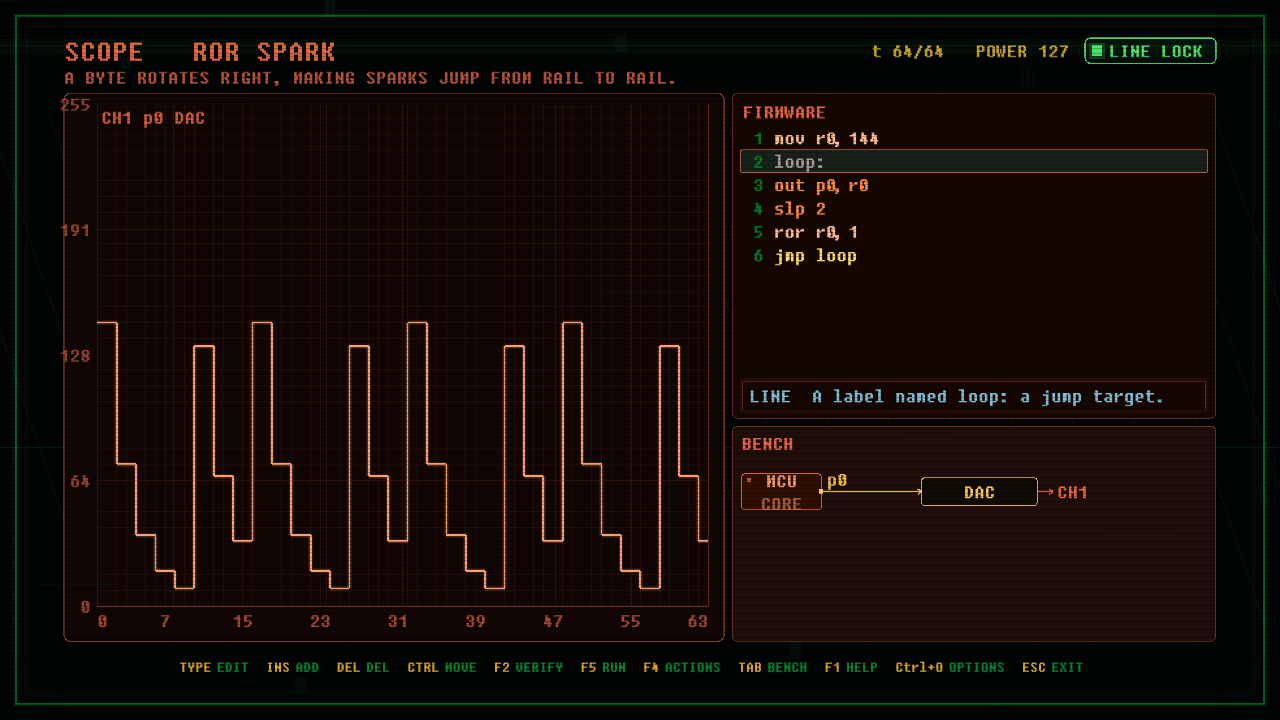Click the CH1 output label in bench
This screenshot has height=720, width=1280.
(x=1072, y=492)
